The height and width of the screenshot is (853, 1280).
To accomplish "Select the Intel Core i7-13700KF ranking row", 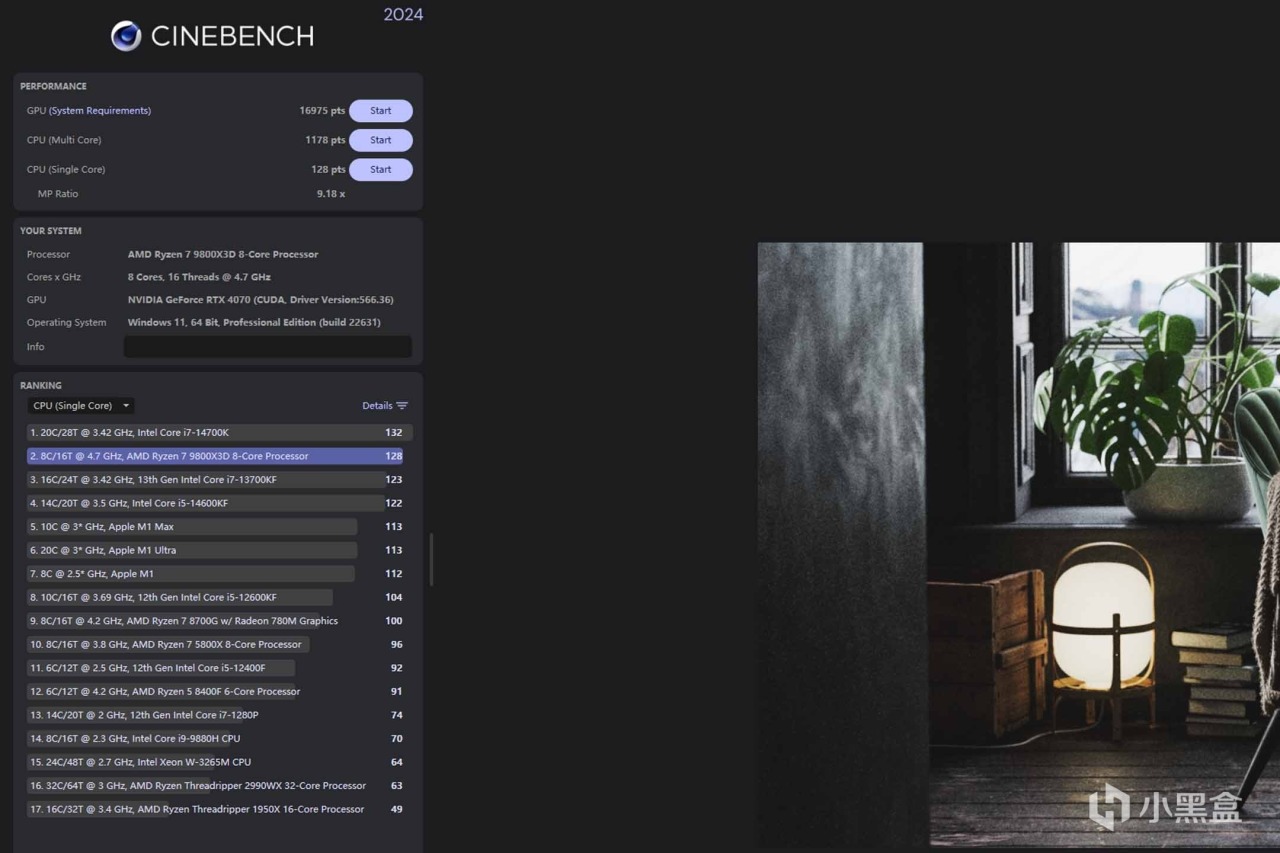I will click(x=219, y=480).
